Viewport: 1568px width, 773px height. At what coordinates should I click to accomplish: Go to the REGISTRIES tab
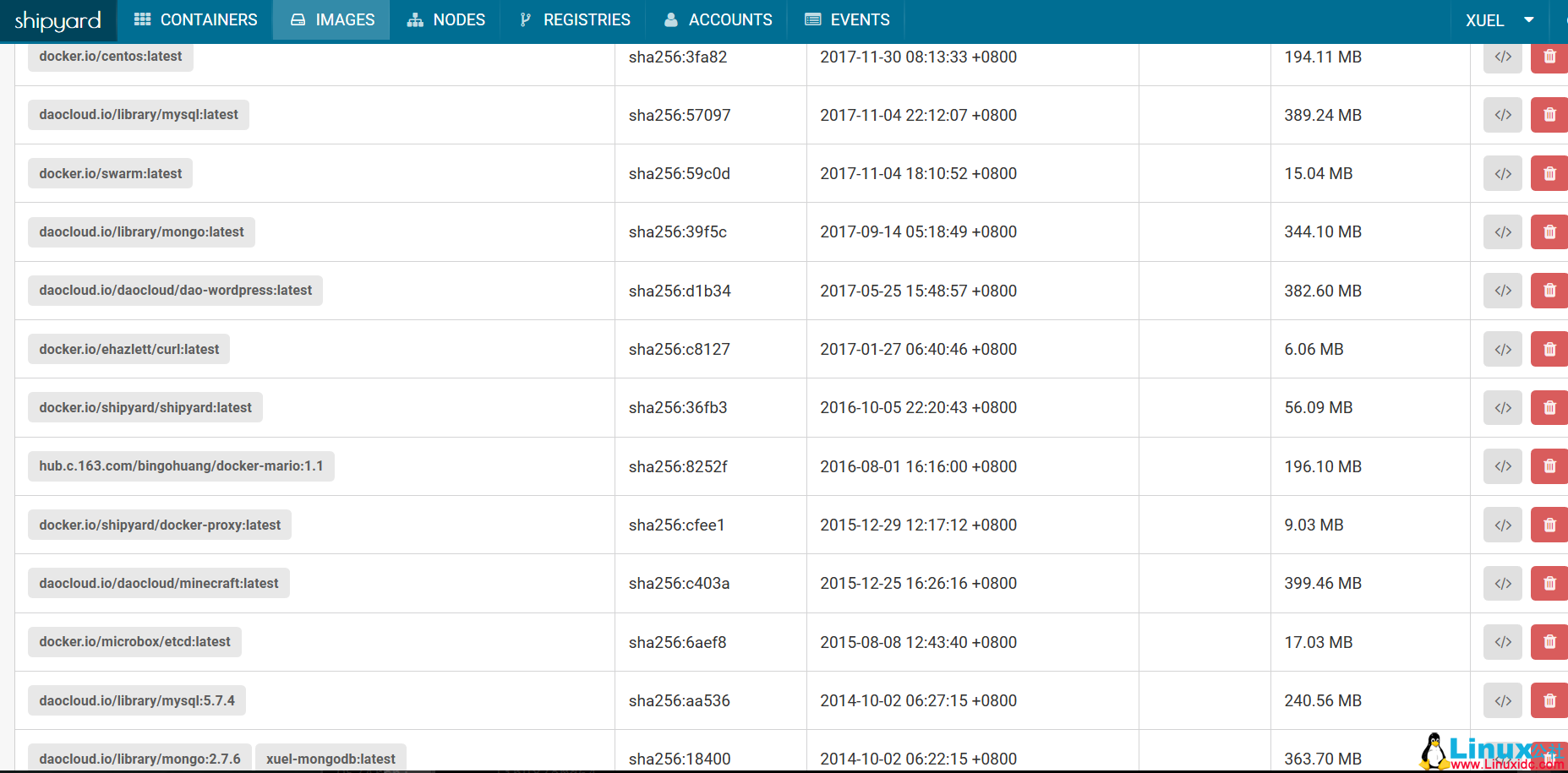574,19
